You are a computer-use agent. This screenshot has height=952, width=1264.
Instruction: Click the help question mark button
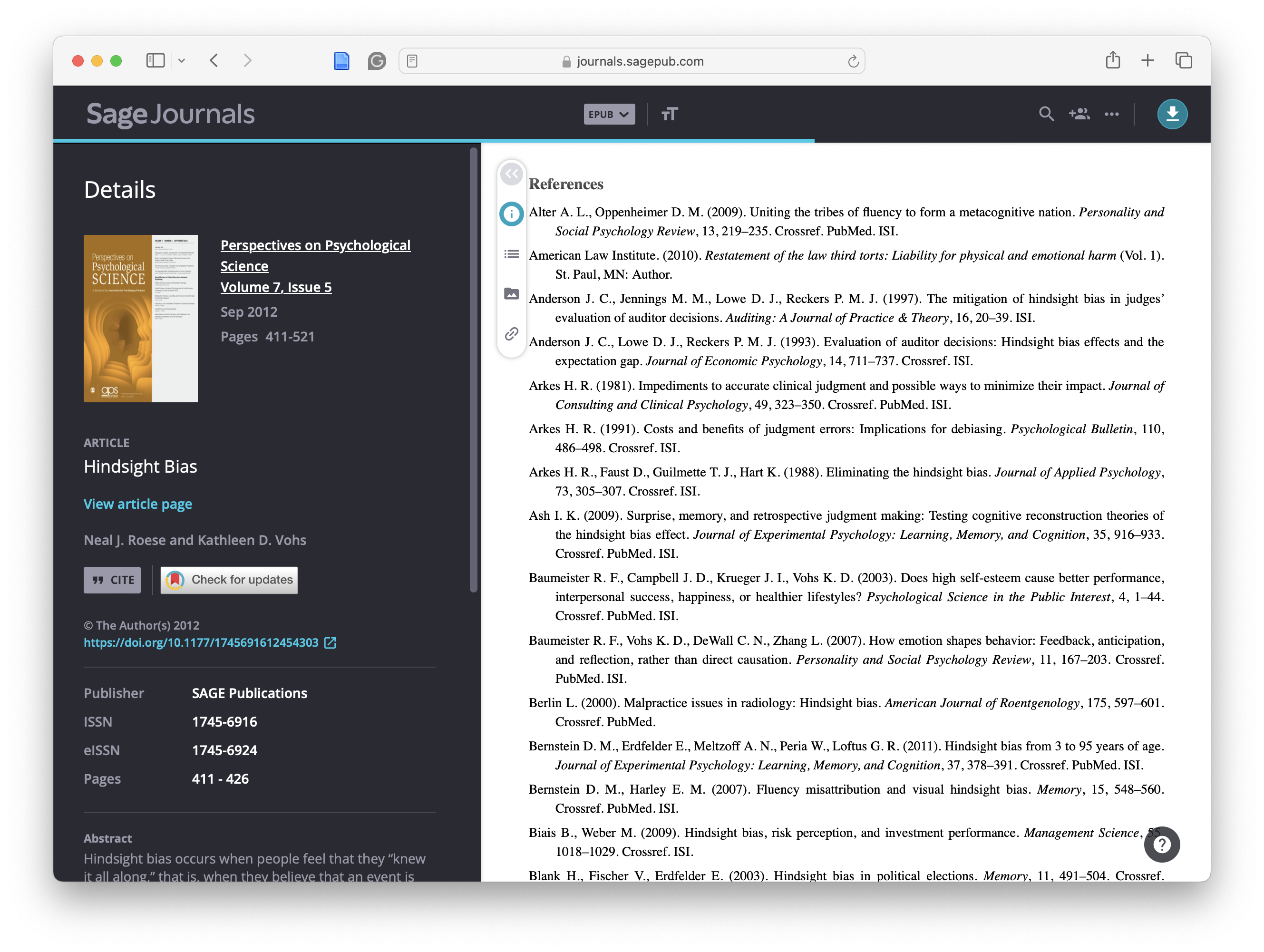pyautogui.click(x=1161, y=844)
